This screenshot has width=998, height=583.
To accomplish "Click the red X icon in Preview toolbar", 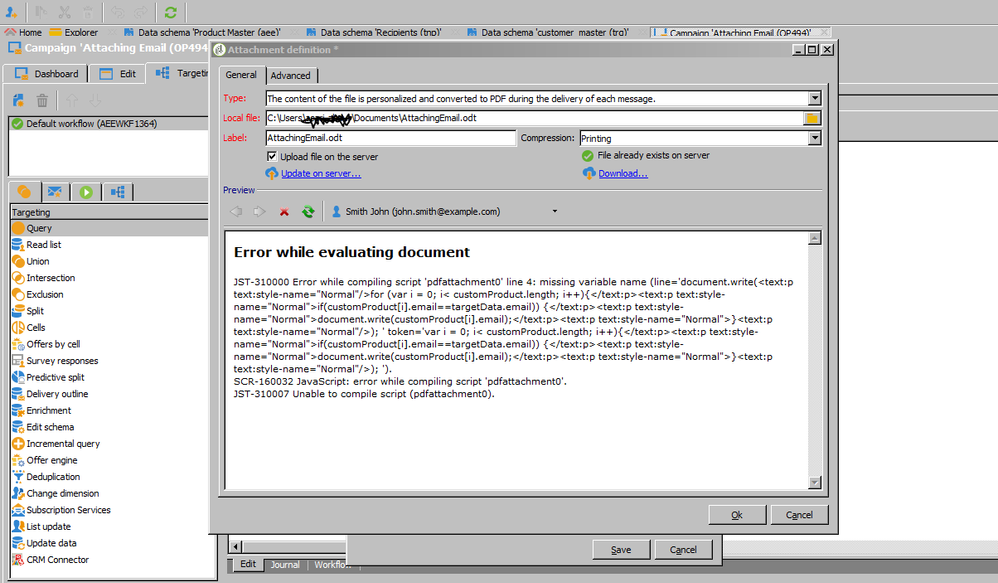I will tap(285, 212).
